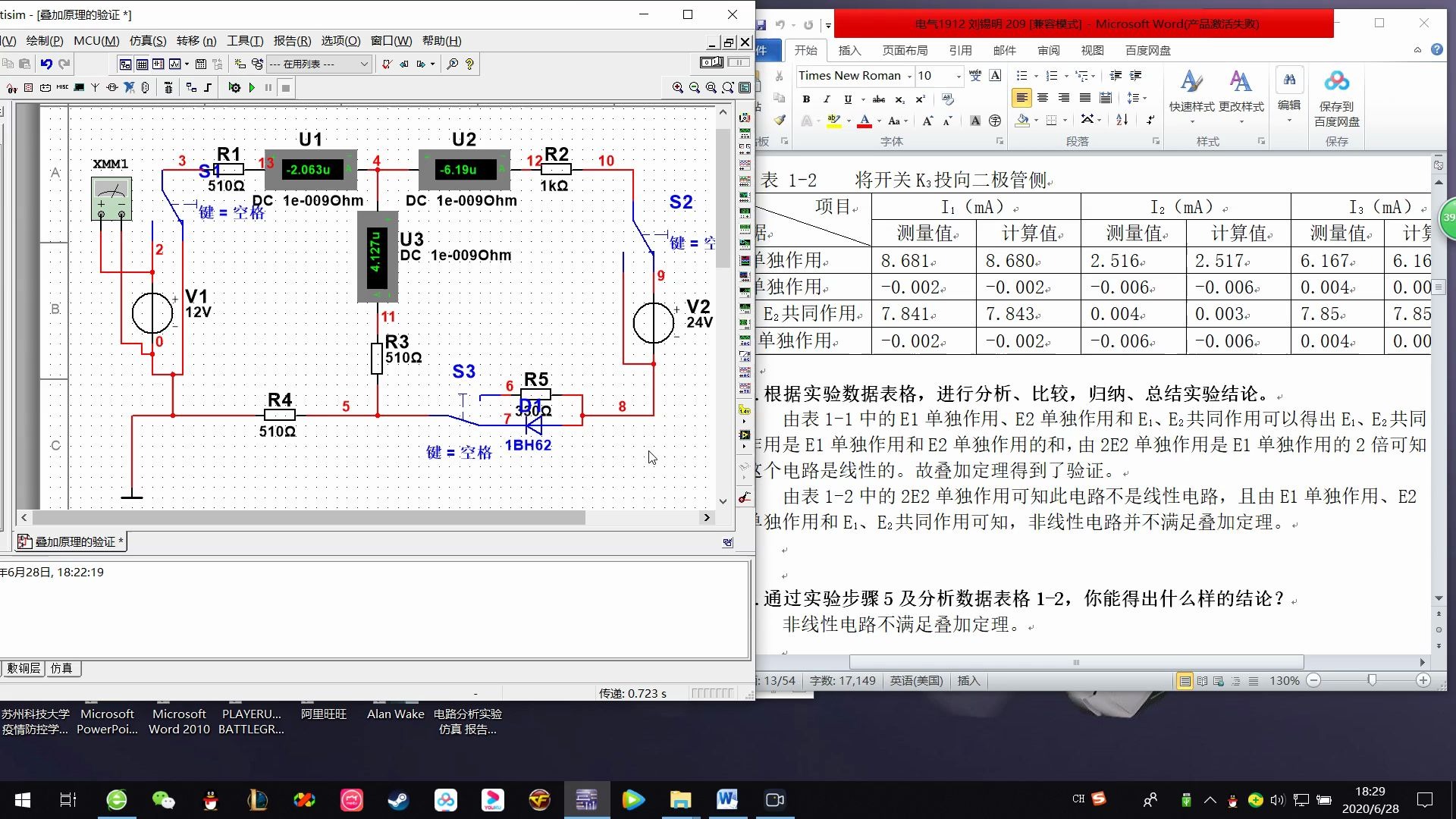
Task: Click 保存到百度网盘 save button
Action: tap(1337, 98)
